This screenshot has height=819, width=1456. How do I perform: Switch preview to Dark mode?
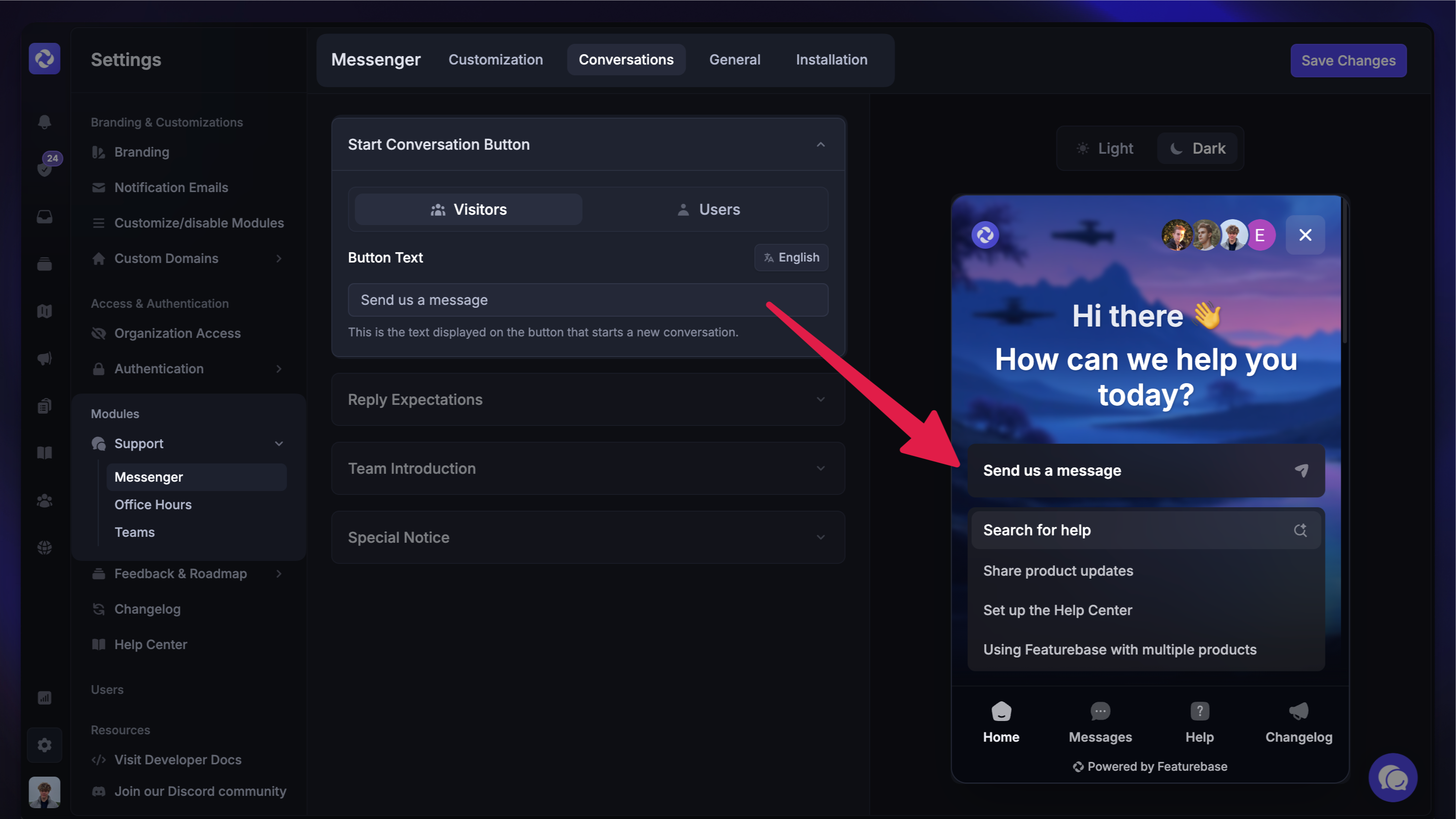(x=1197, y=149)
